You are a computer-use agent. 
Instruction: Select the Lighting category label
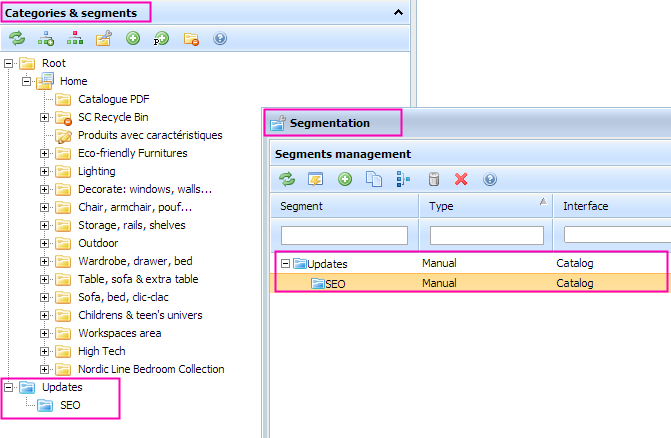[x=97, y=171]
